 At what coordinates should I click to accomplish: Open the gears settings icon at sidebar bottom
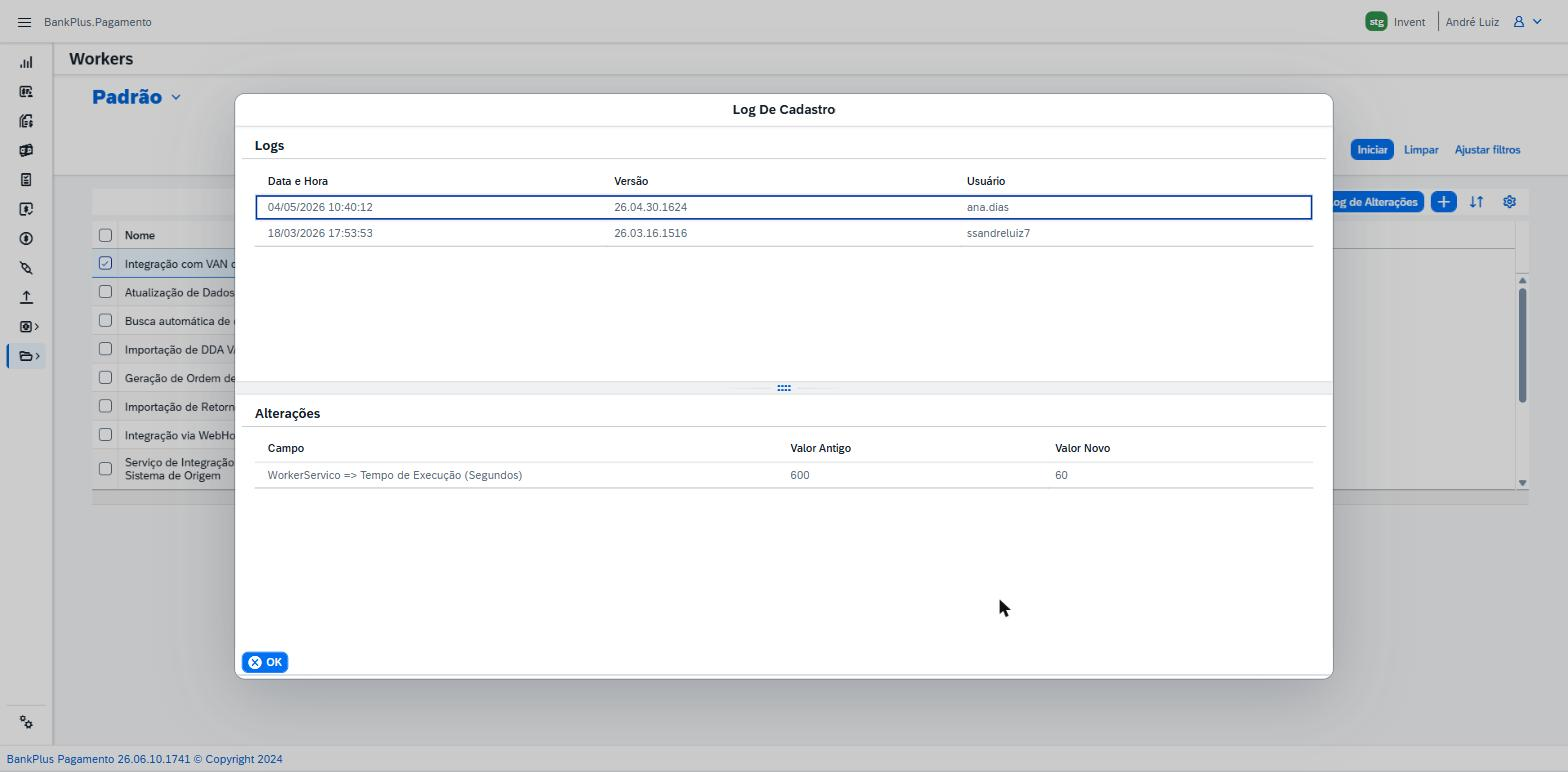[26, 723]
